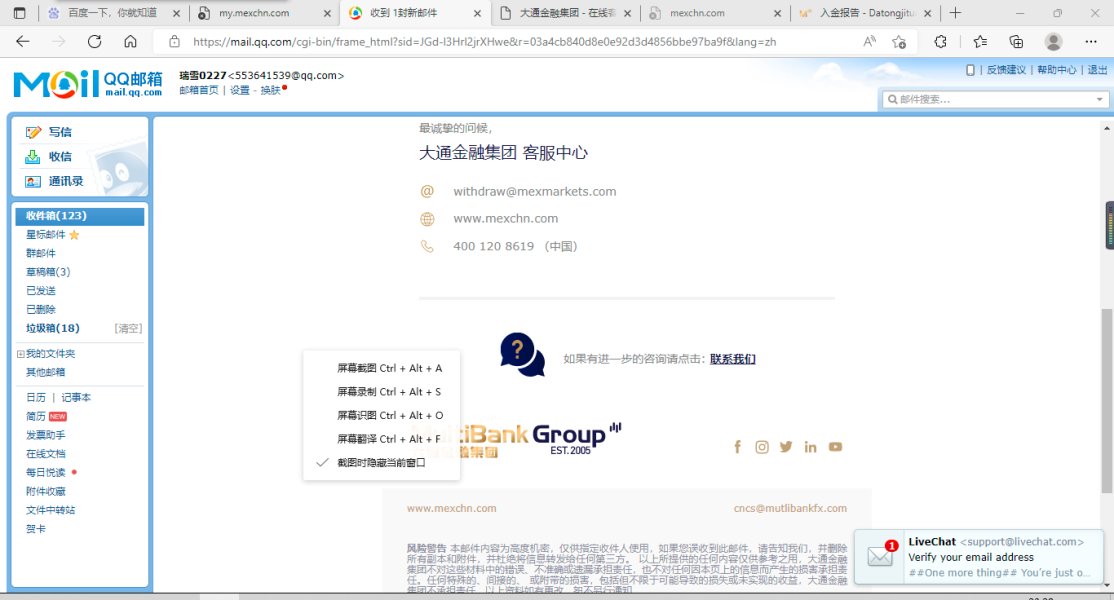Open browser settings and more menu
1114x600 pixels.
click(x=1091, y=42)
